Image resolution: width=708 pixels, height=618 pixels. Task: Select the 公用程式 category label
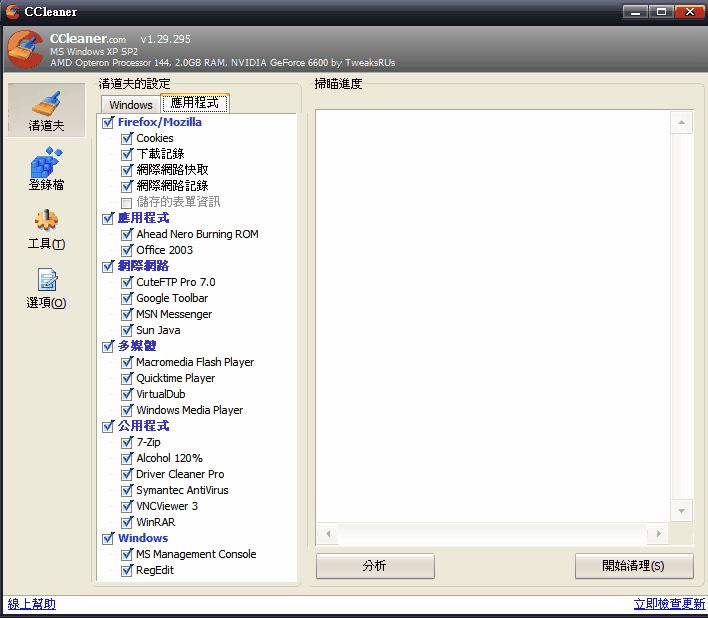coord(144,426)
